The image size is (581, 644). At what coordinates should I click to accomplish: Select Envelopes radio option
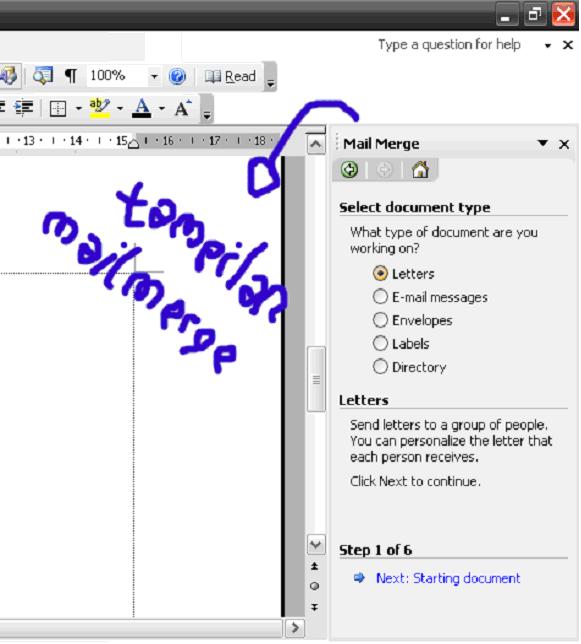pyautogui.click(x=380, y=320)
